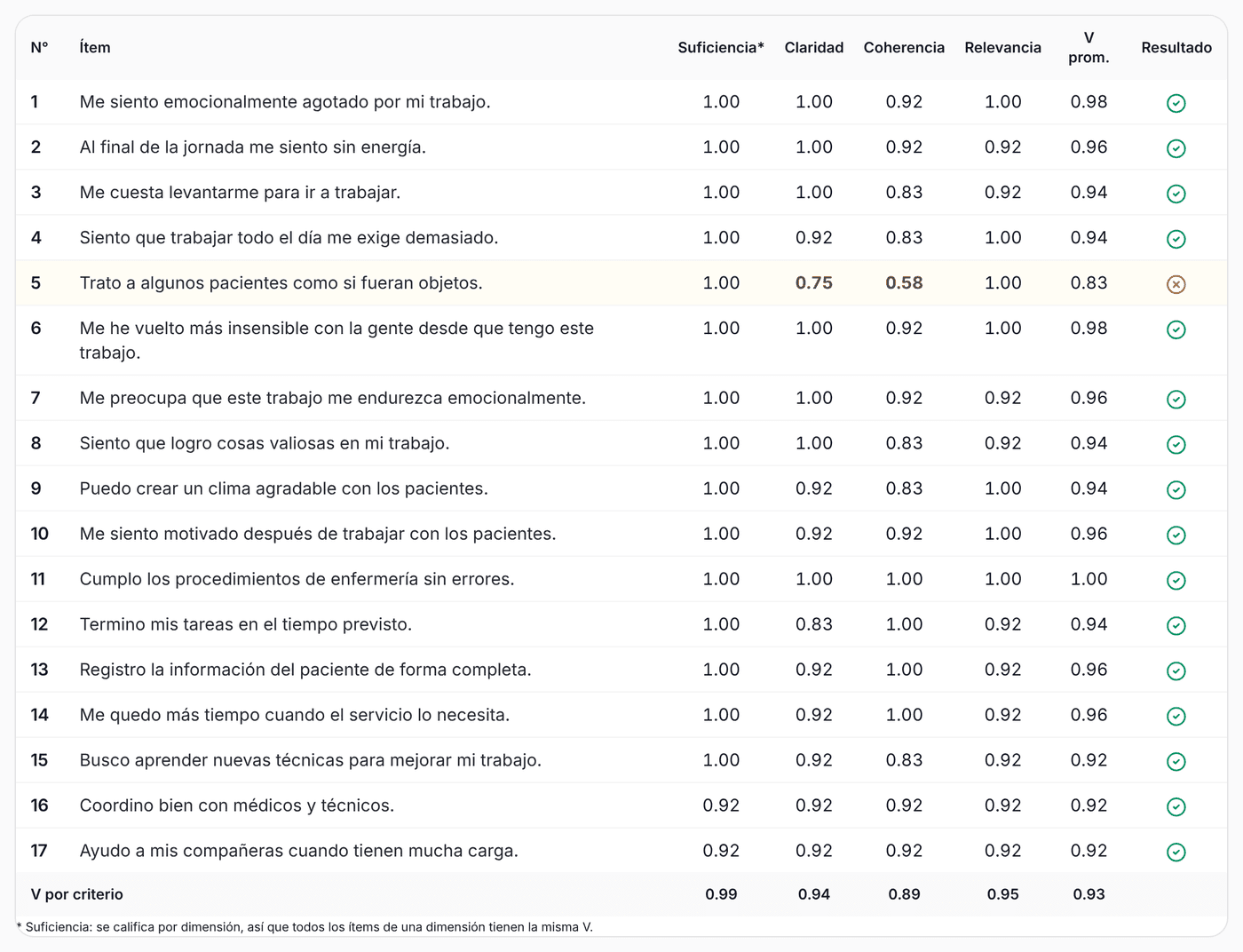This screenshot has width=1243, height=952.
Task: Click the check icon in row 9
Action: [1176, 489]
